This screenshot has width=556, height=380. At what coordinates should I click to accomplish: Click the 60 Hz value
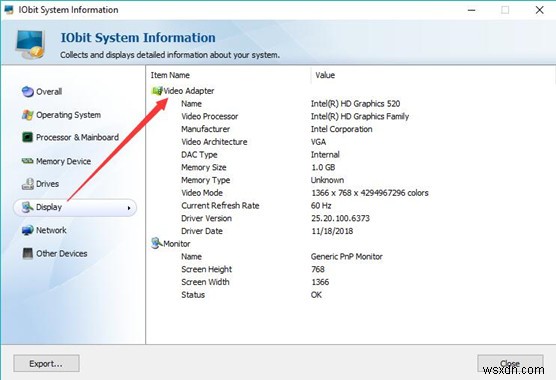321,206
